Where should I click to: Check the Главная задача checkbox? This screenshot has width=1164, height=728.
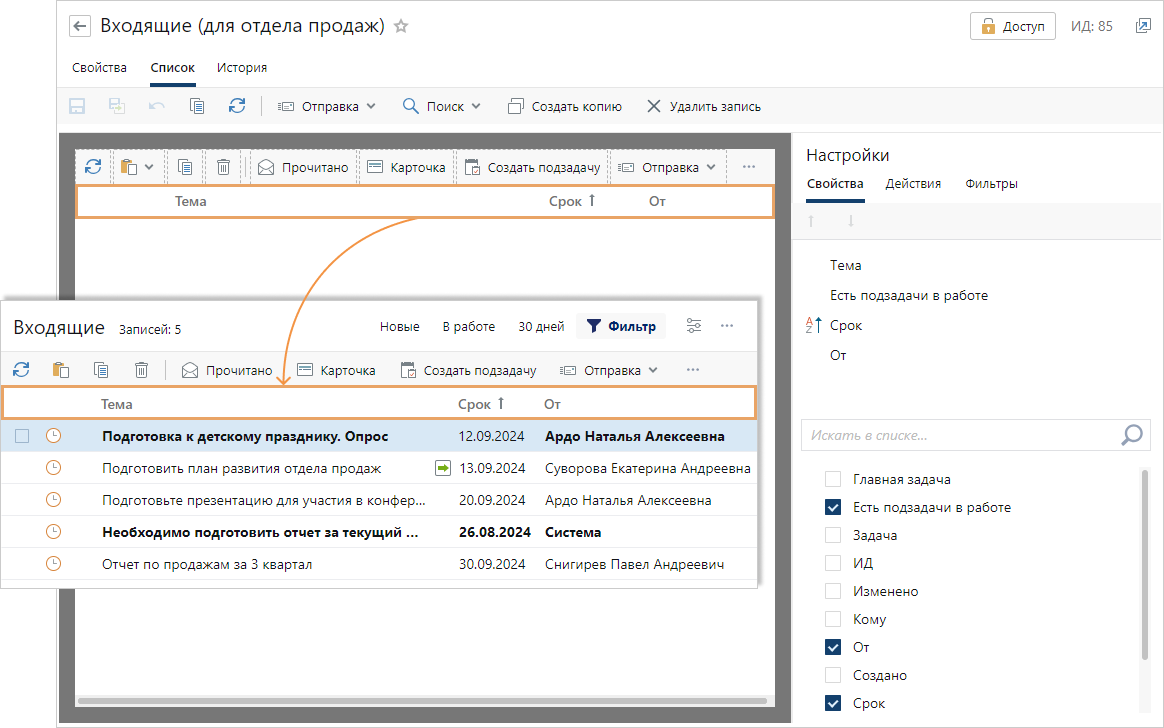pyautogui.click(x=833, y=479)
